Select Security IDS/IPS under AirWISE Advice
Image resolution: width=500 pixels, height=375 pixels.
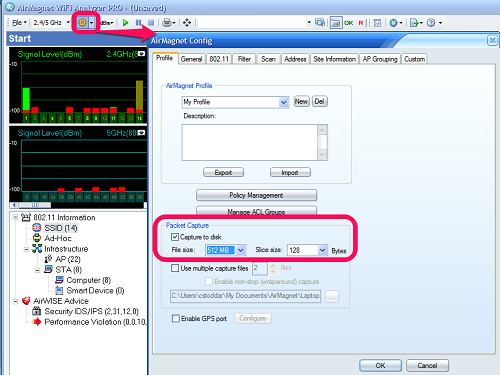click(x=91, y=311)
